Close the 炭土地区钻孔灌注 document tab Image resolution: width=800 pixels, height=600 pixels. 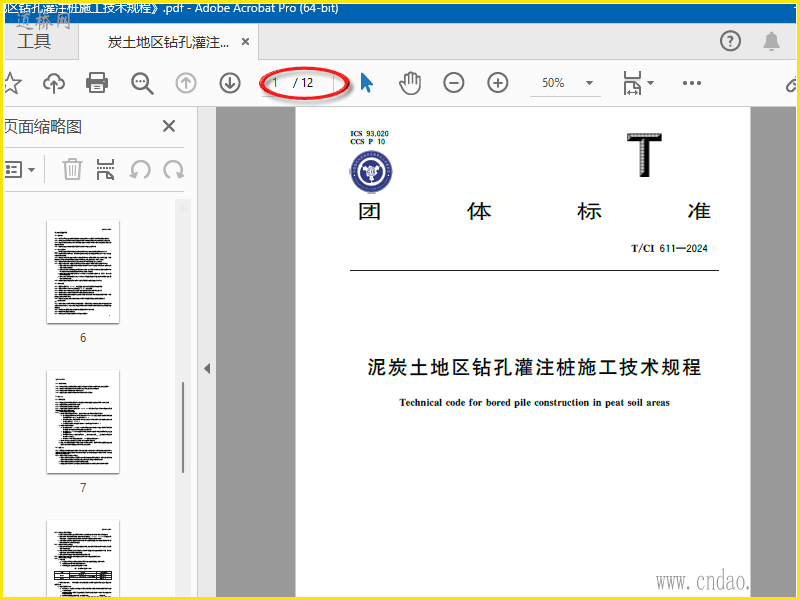click(x=245, y=41)
